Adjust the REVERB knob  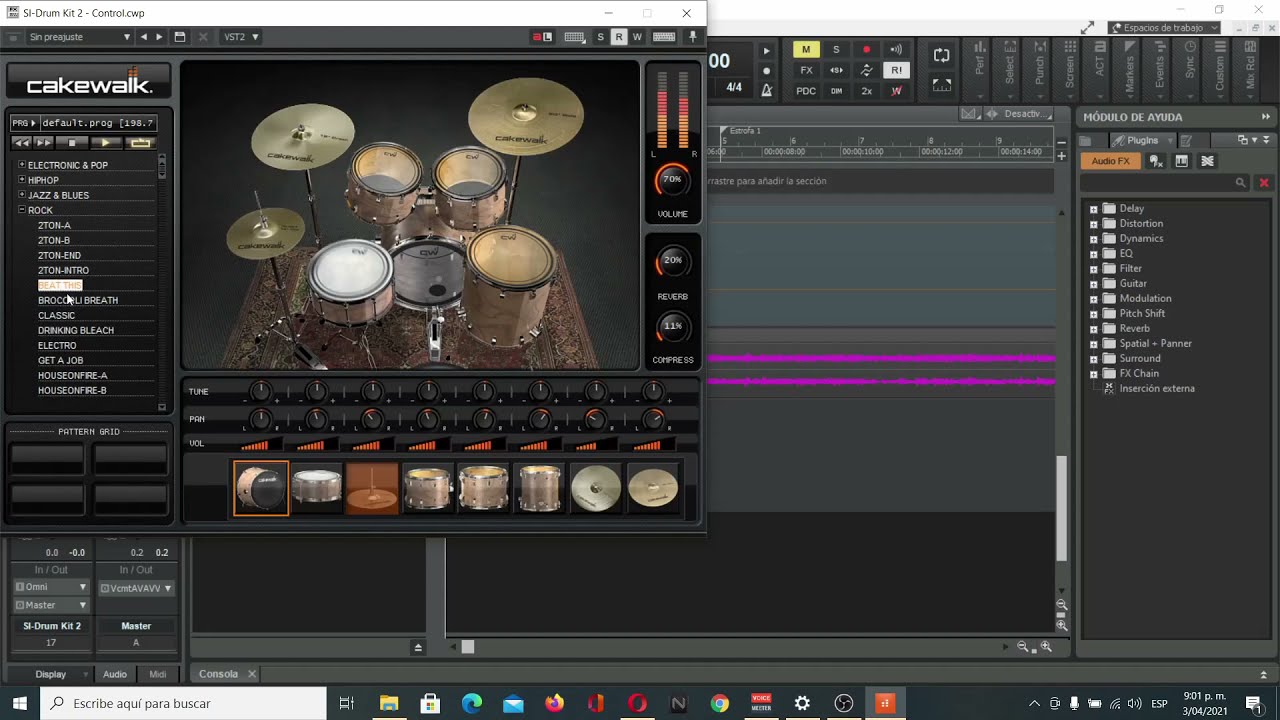click(672, 262)
